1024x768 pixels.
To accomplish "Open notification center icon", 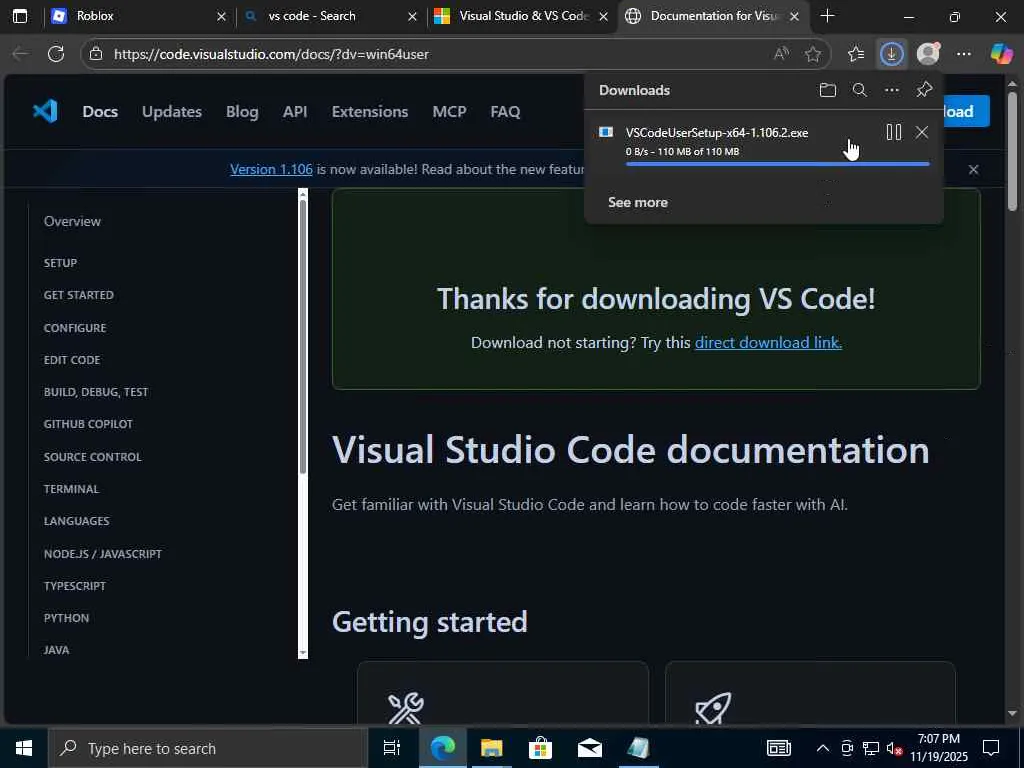I will click(991, 748).
